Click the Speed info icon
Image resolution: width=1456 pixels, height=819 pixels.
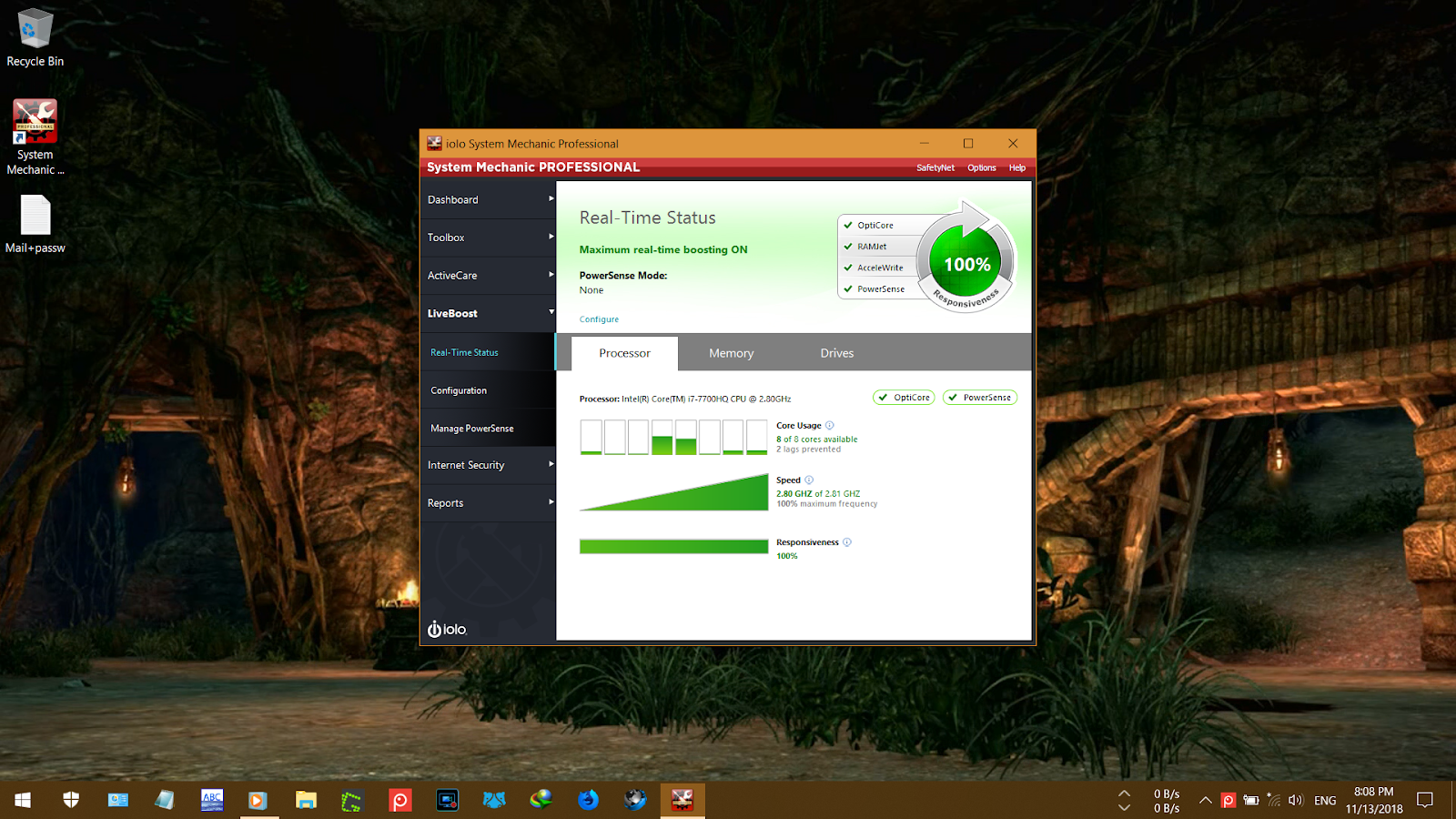(x=809, y=480)
